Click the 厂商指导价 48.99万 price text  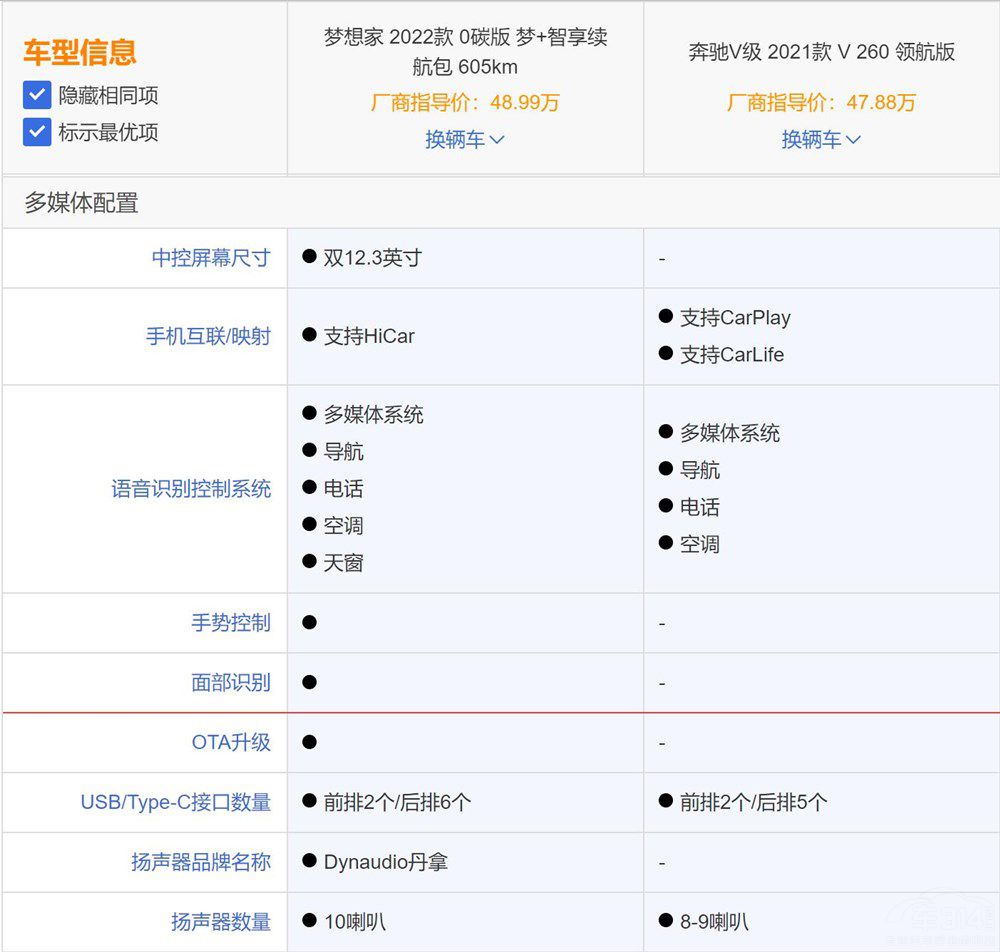pyautogui.click(x=466, y=102)
